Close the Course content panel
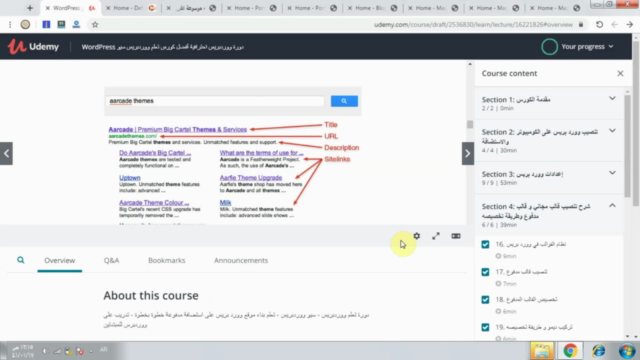 620,73
